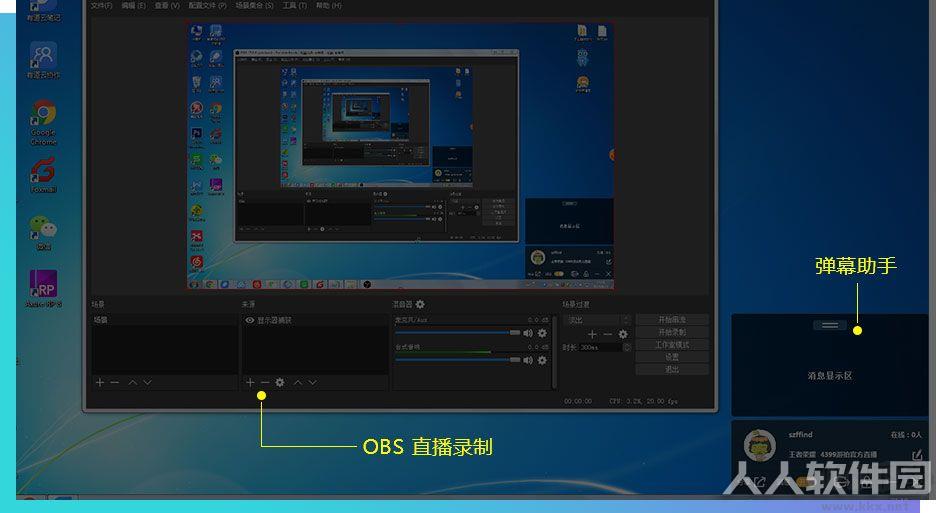Add a new scene with the plus icon

(x=100, y=382)
